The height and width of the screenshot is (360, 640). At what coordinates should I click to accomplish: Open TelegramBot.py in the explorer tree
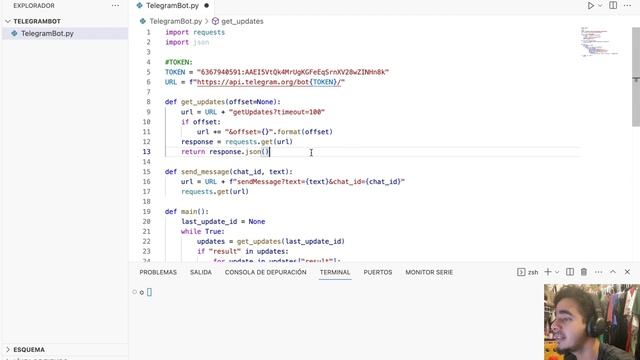(47, 33)
